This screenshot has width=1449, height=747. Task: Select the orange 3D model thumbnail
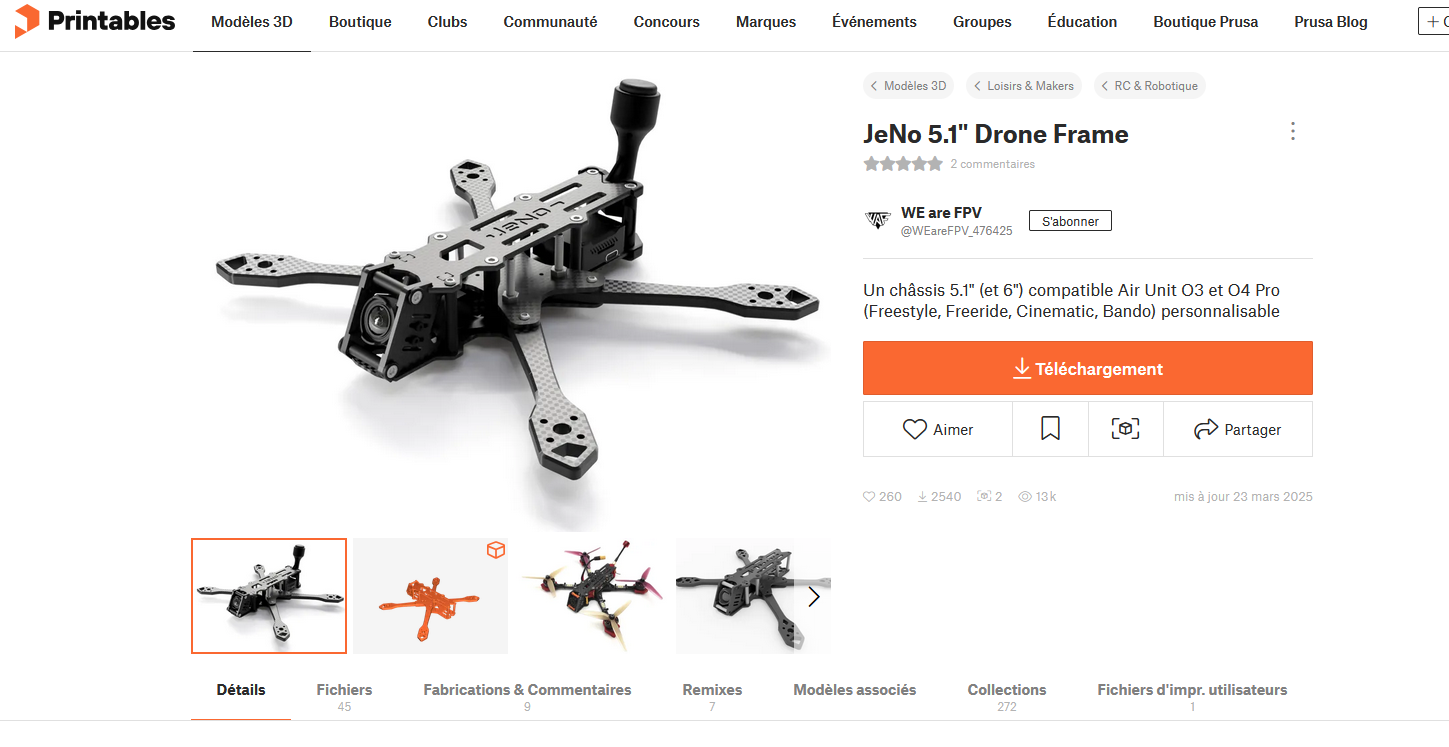(430, 596)
